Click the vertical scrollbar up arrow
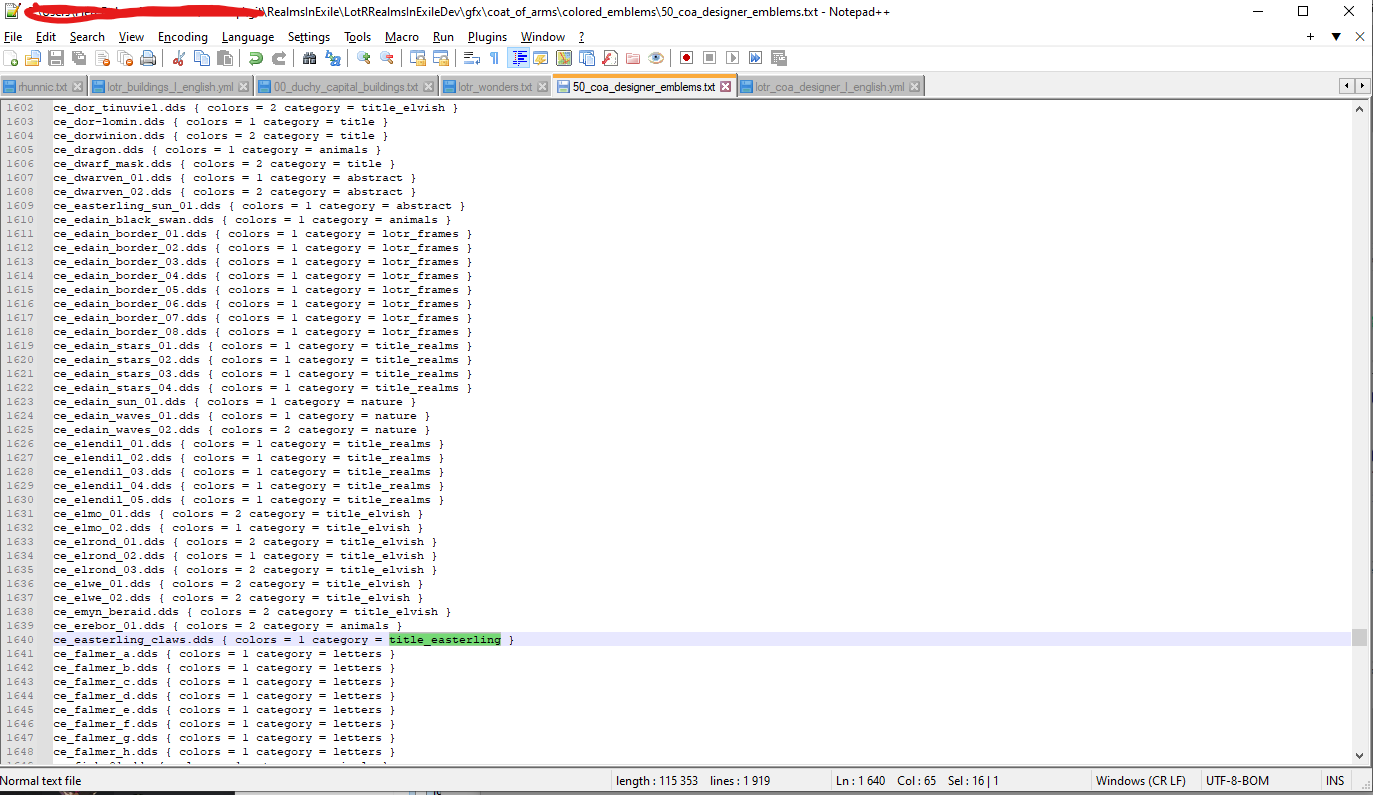Image resolution: width=1373 pixels, height=795 pixels. pos(1359,109)
